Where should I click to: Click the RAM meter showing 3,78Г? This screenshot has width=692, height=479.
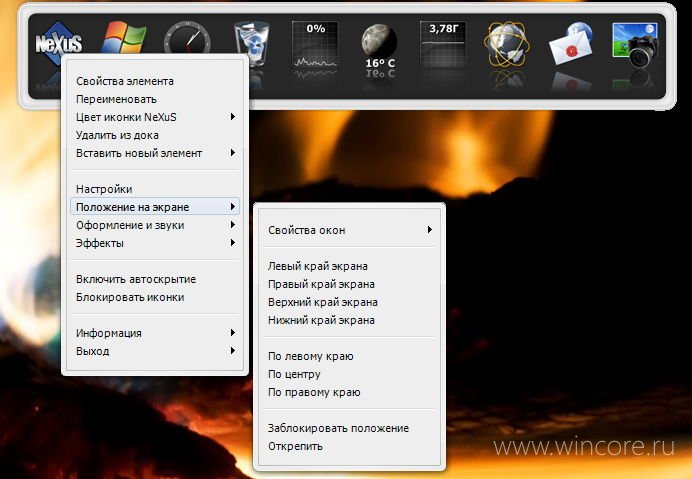443,45
